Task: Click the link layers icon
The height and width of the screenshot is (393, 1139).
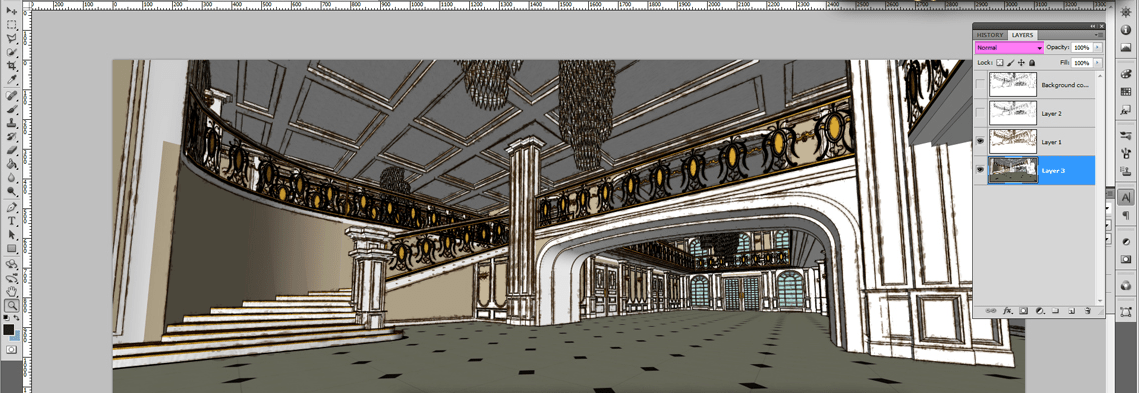Action: point(992,310)
